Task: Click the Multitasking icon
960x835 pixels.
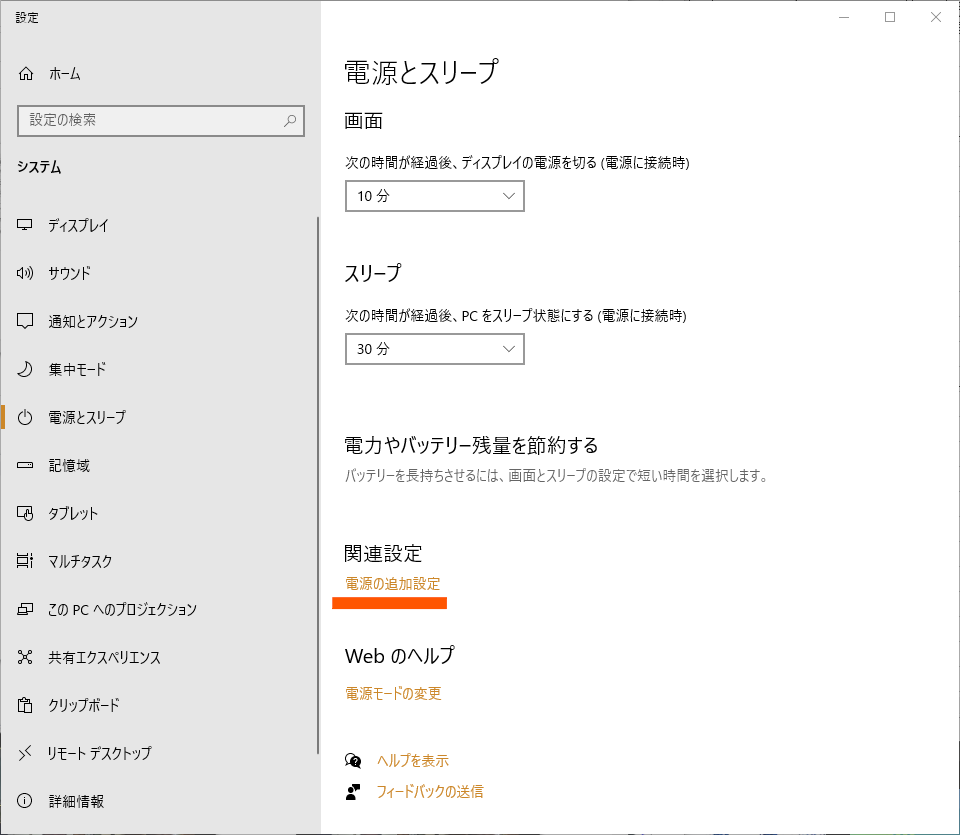Action: coord(26,561)
